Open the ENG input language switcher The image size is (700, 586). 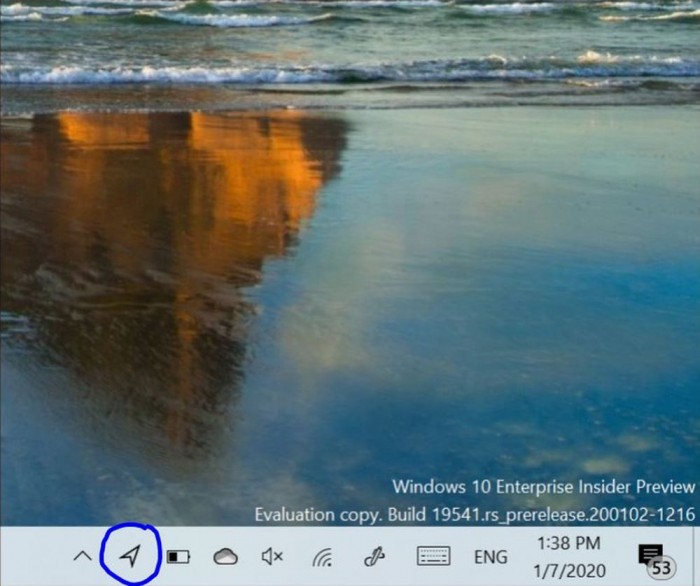tap(490, 557)
